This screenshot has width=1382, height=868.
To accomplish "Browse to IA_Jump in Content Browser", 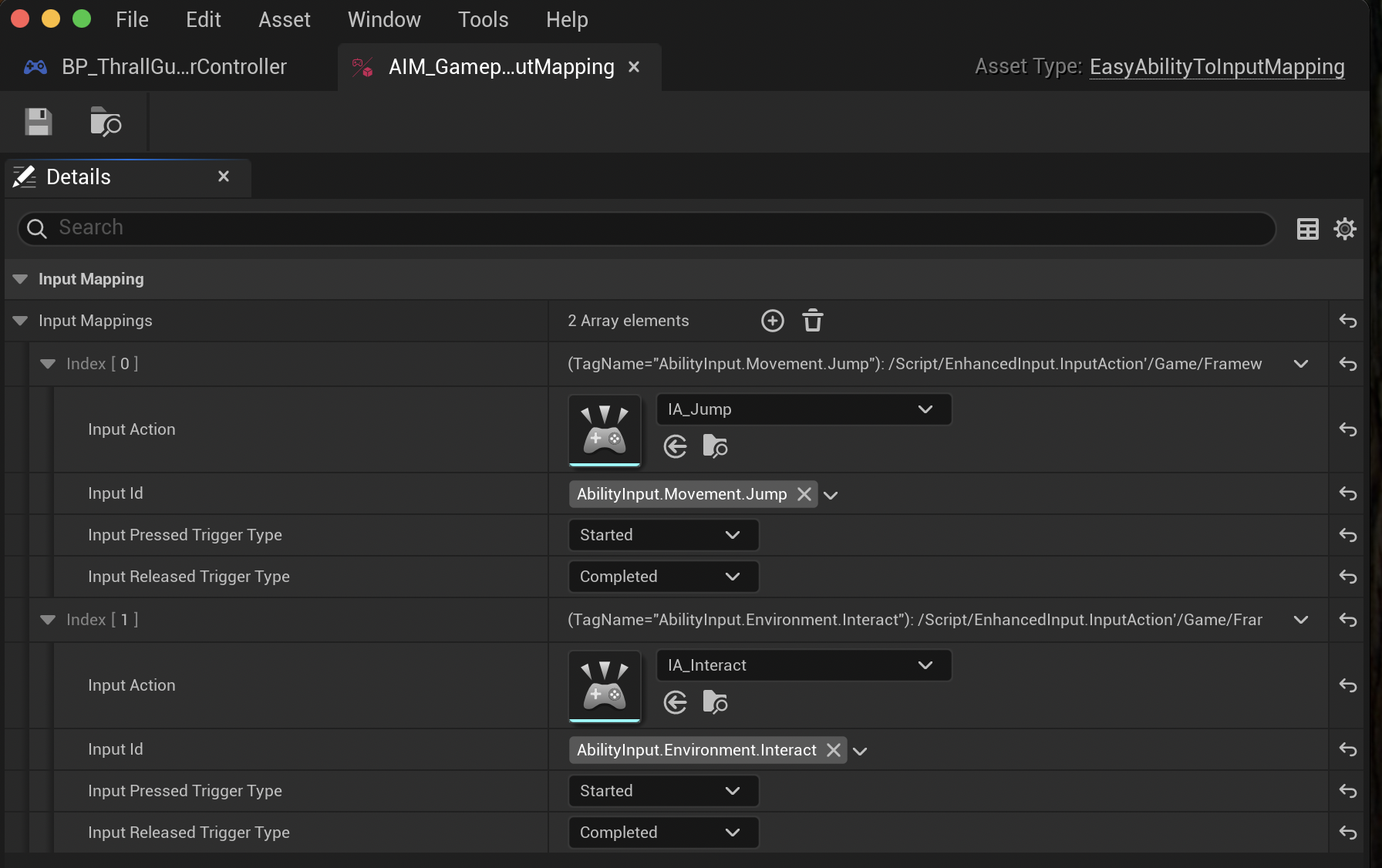I will click(714, 446).
